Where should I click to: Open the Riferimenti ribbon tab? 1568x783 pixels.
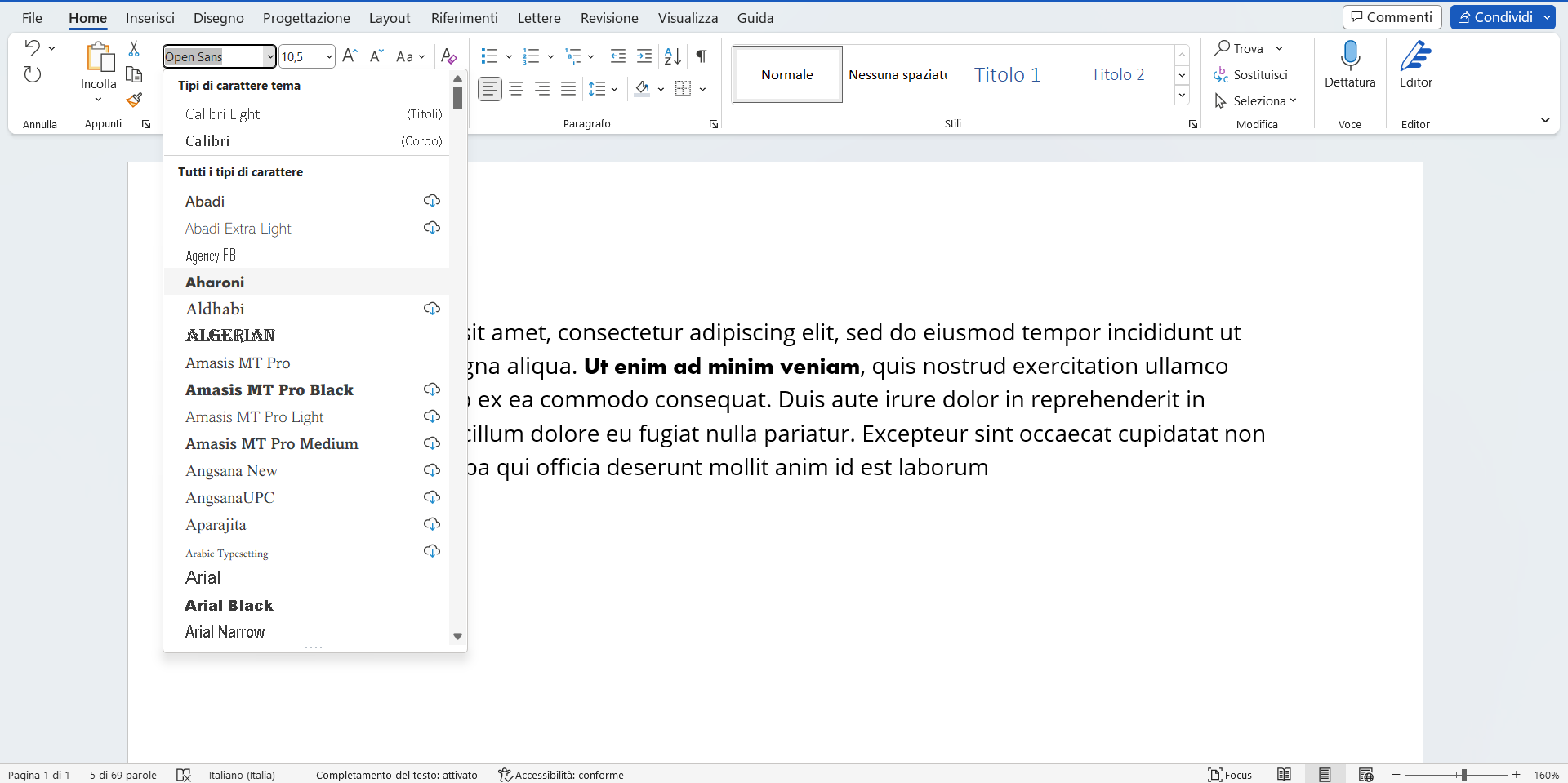[x=464, y=17]
